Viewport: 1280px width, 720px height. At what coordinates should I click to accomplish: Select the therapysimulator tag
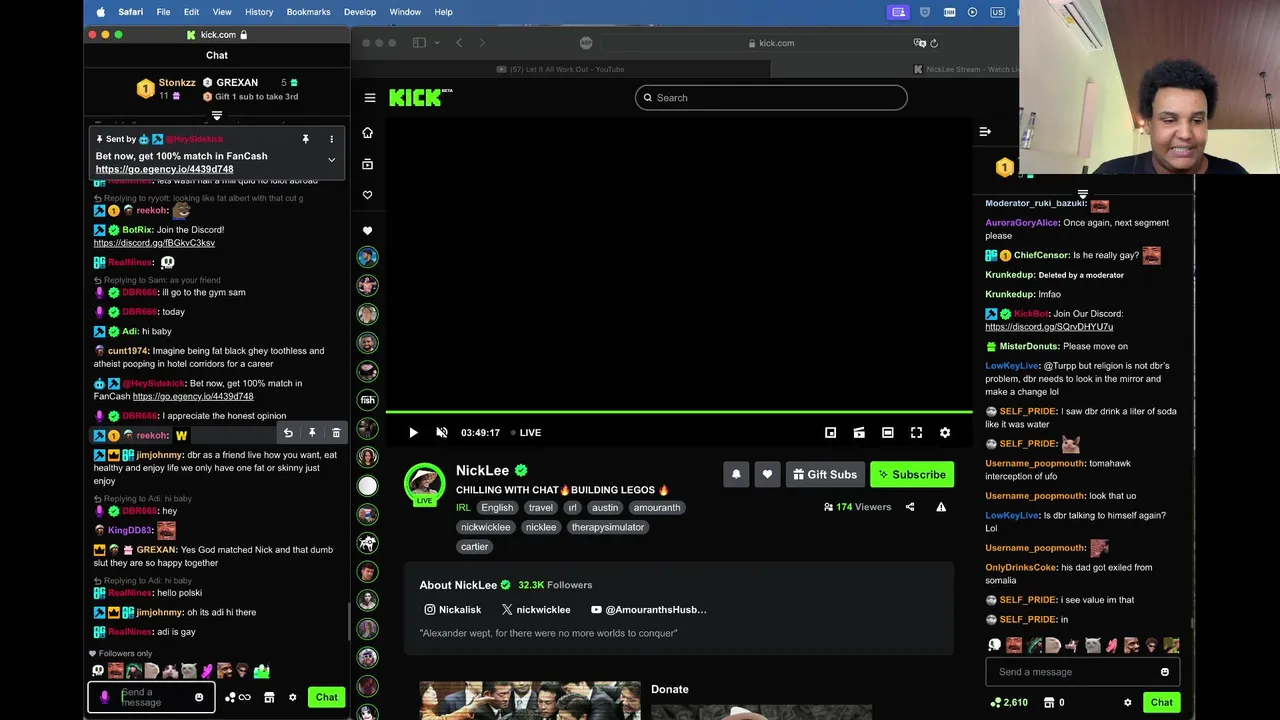coord(608,527)
